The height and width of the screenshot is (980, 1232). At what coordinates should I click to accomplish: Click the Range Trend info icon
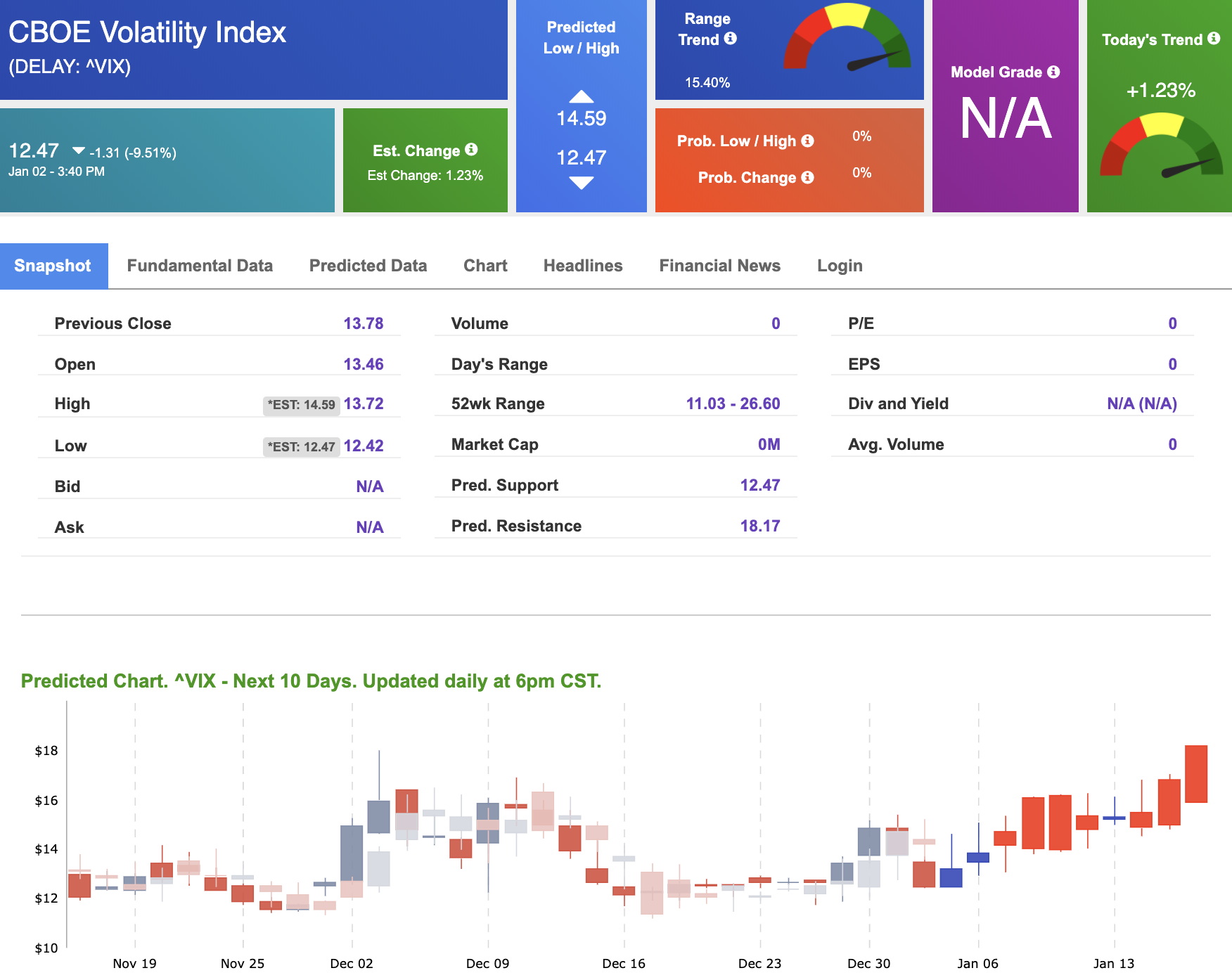click(731, 39)
